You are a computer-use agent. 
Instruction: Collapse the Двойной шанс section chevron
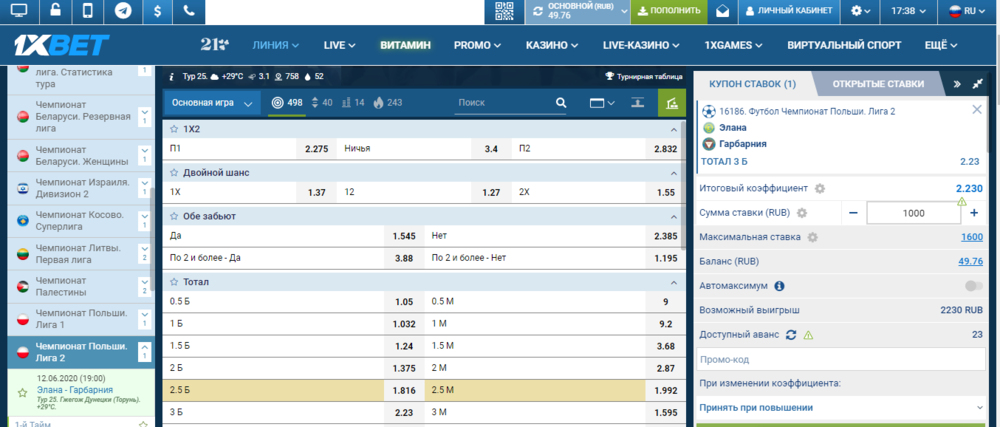click(673, 173)
